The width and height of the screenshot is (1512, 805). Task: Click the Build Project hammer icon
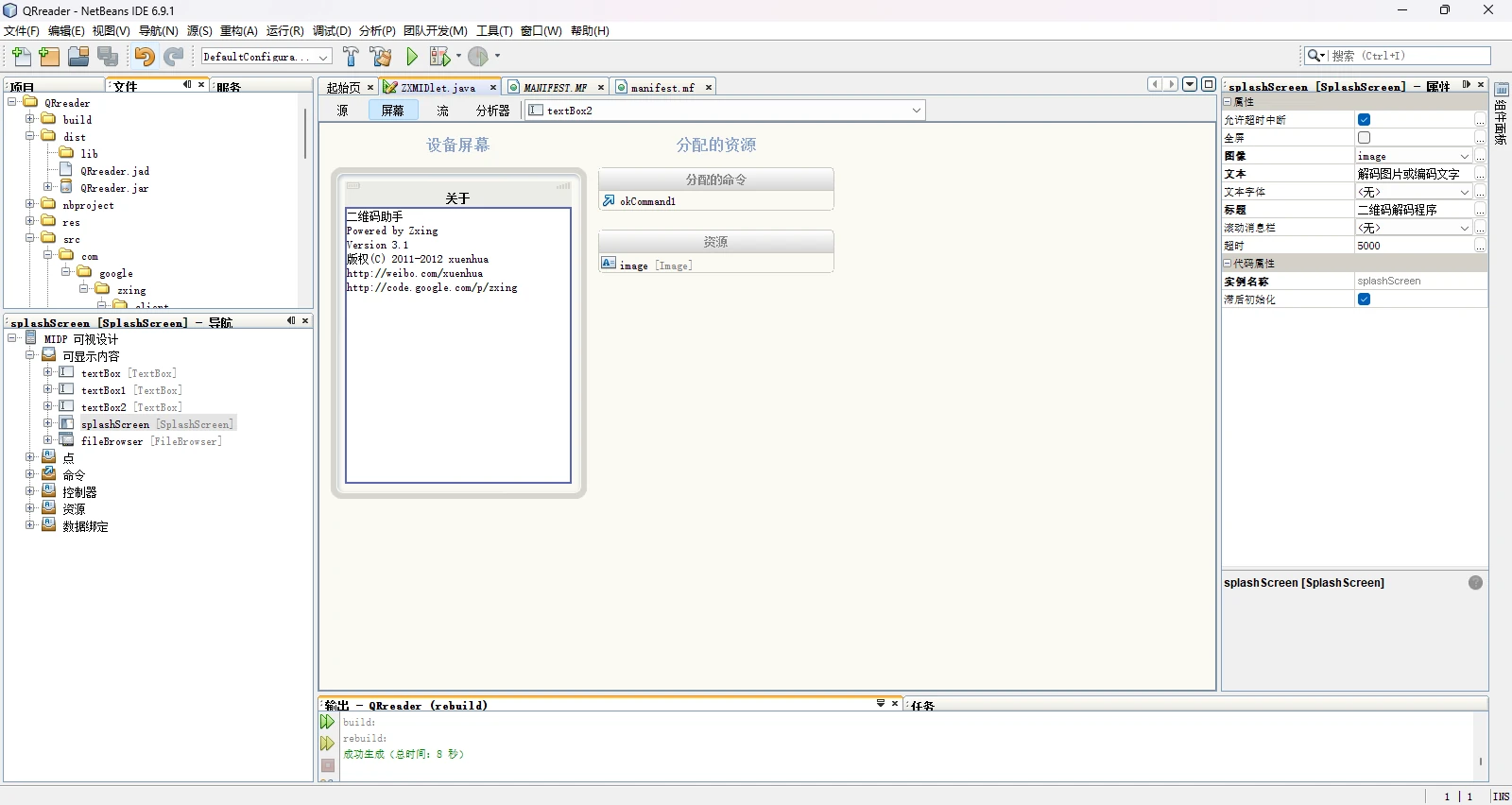pyautogui.click(x=351, y=57)
